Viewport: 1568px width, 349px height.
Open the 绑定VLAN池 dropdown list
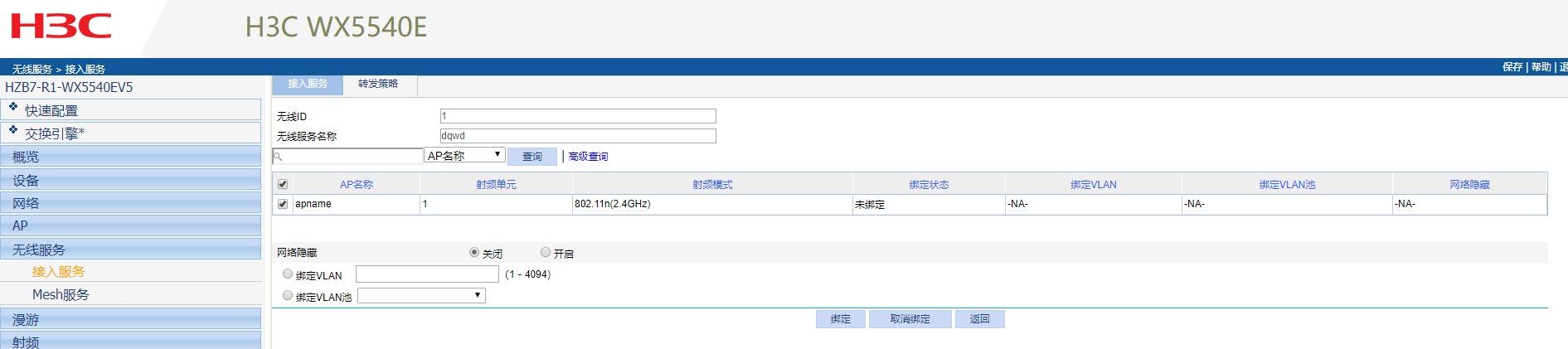(421, 295)
